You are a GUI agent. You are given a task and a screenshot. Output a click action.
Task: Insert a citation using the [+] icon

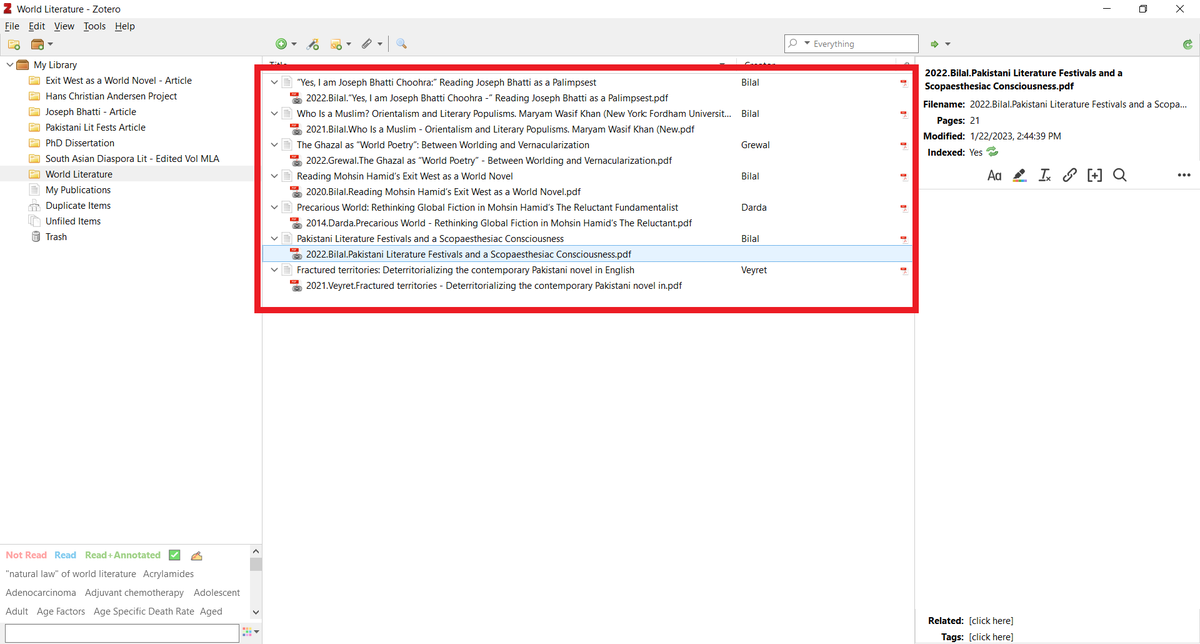pyautogui.click(x=1094, y=175)
